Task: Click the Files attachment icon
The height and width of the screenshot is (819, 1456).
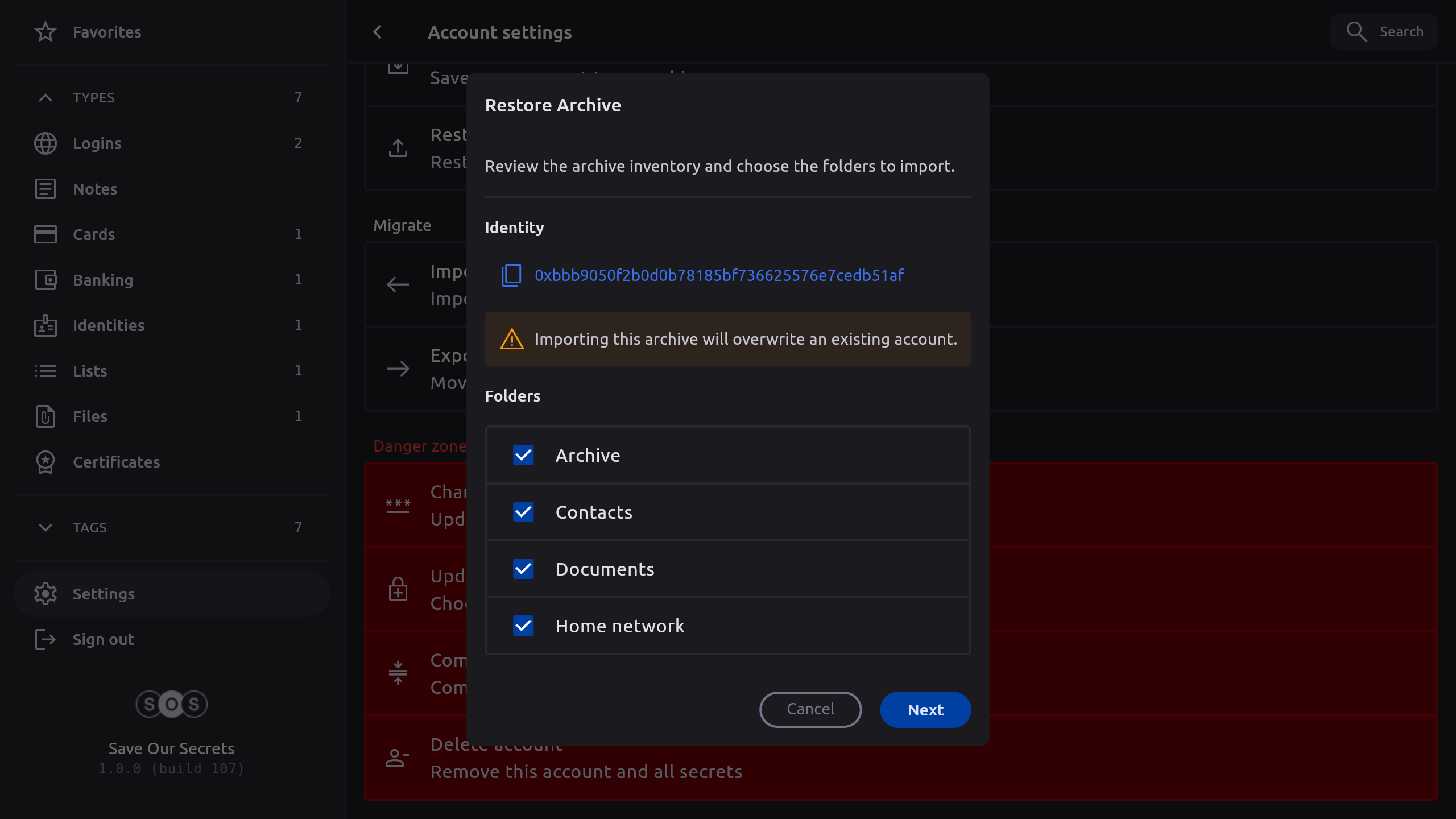Action: pyautogui.click(x=45, y=416)
